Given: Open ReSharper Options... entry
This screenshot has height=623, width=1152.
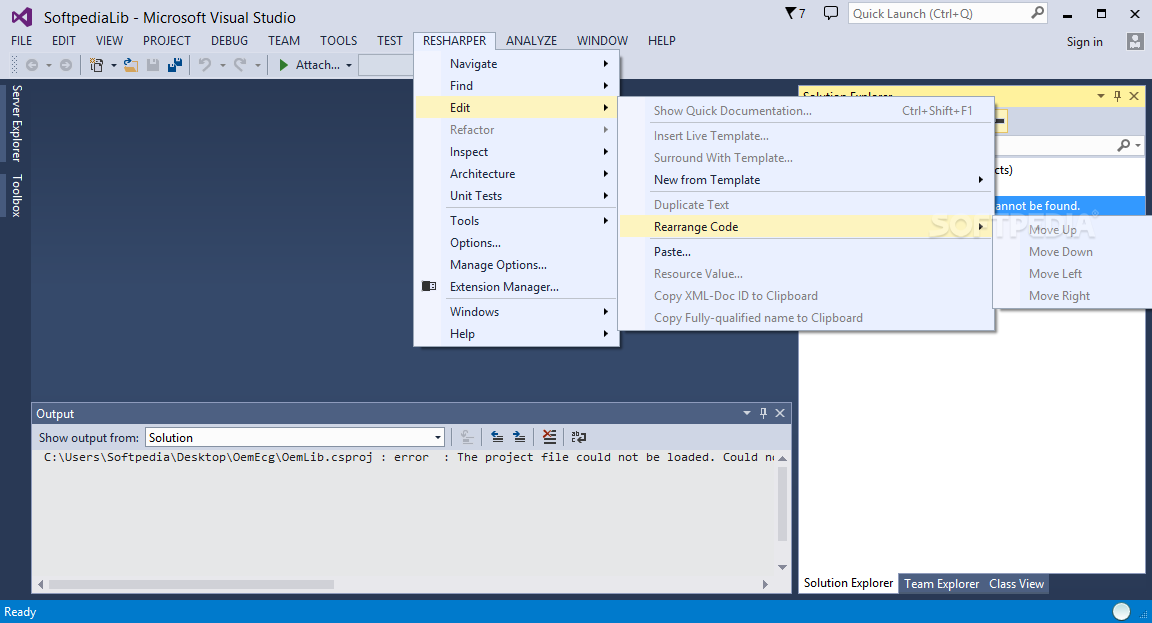Looking at the screenshot, I should point(516,243).
